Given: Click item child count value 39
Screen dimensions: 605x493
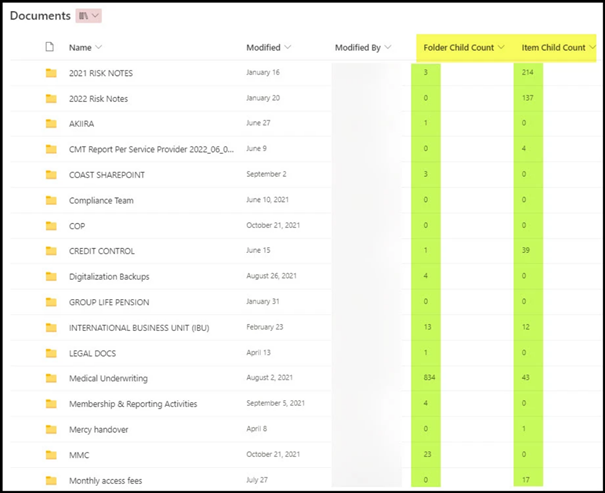Looking at the screenshot, I should 526,250.
